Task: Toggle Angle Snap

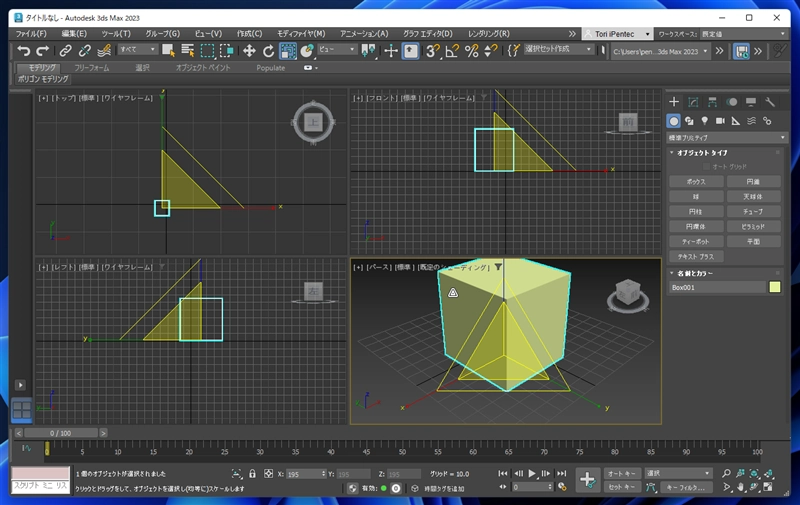Action: [452, 50]
